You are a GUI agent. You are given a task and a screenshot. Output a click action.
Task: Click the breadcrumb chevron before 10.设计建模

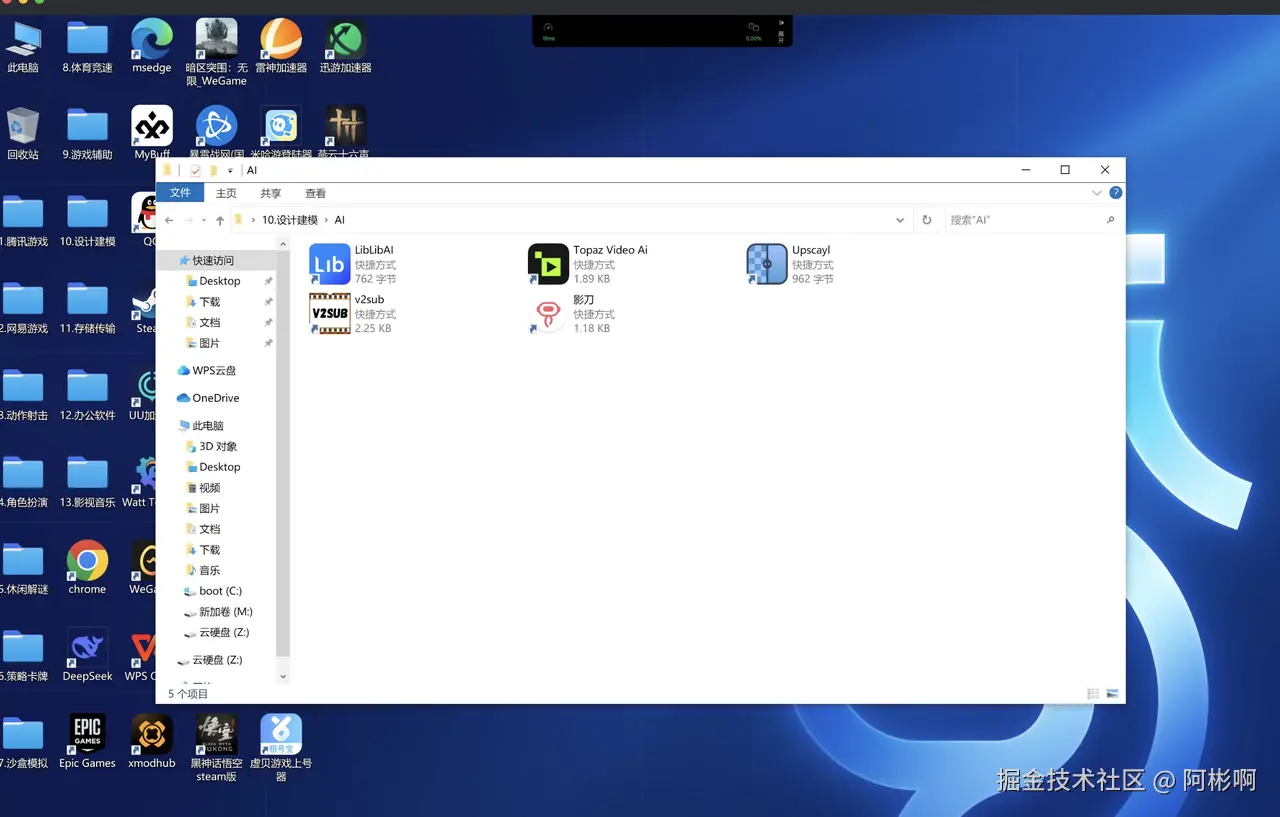pyautogui.click(x=255, y=220)
